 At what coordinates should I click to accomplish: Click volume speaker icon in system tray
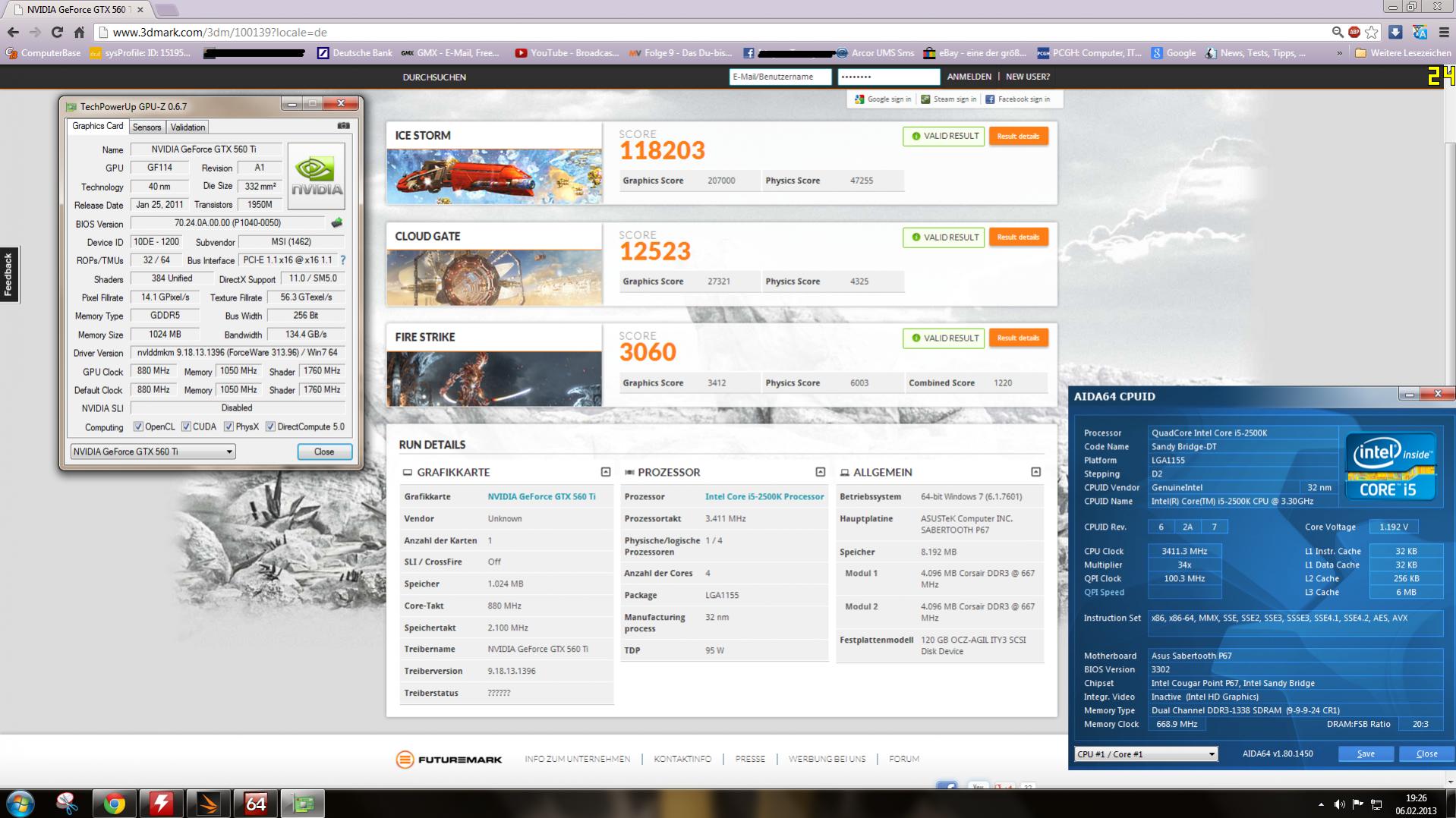[1340, 804]
